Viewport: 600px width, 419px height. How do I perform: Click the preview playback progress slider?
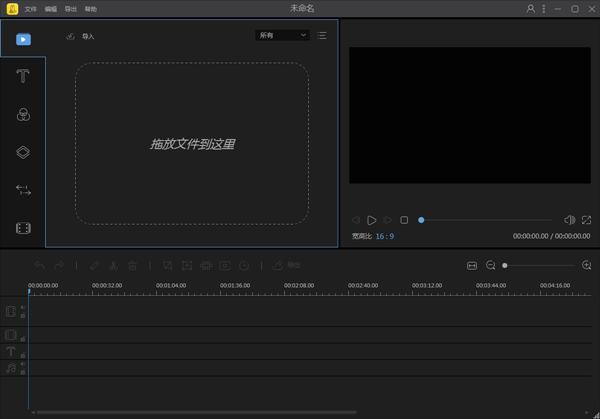tap(485, 220)
